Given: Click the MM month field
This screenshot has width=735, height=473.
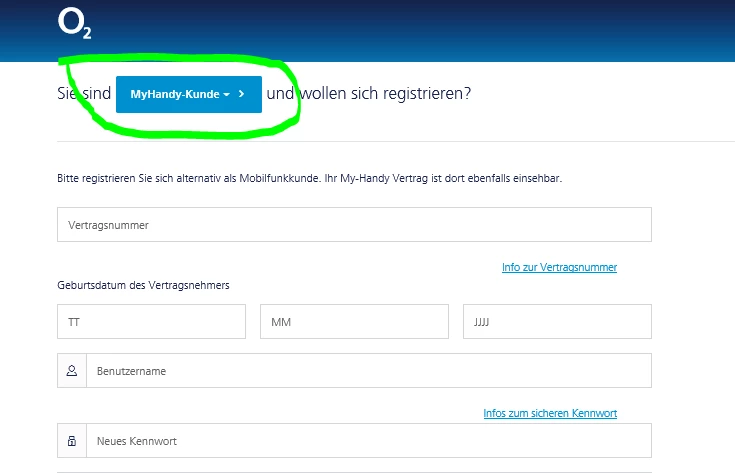Looking at the screenshot, I should pyautogui.click(x=354, y=322).
